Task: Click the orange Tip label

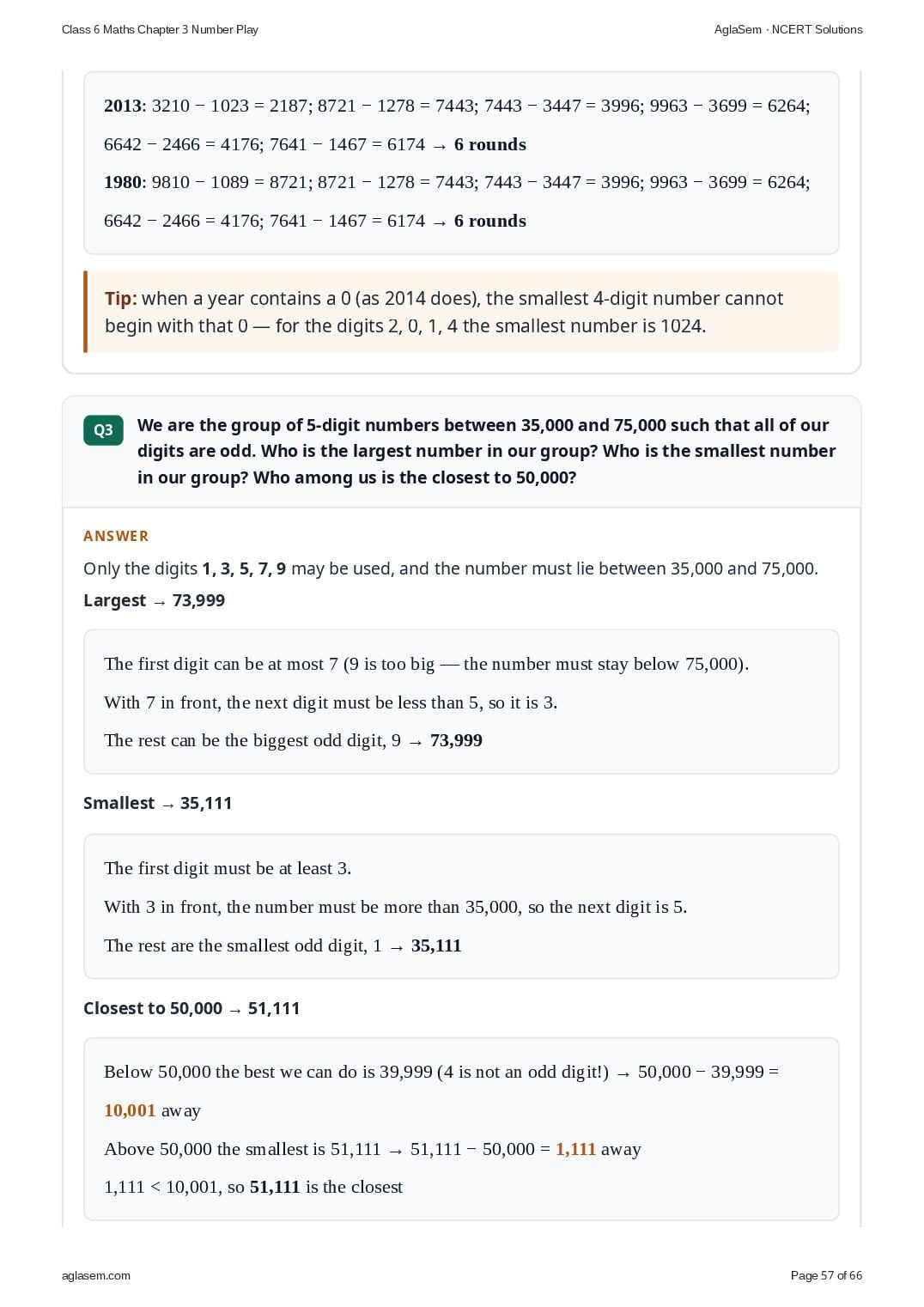Action: click(x=121, y=298)
